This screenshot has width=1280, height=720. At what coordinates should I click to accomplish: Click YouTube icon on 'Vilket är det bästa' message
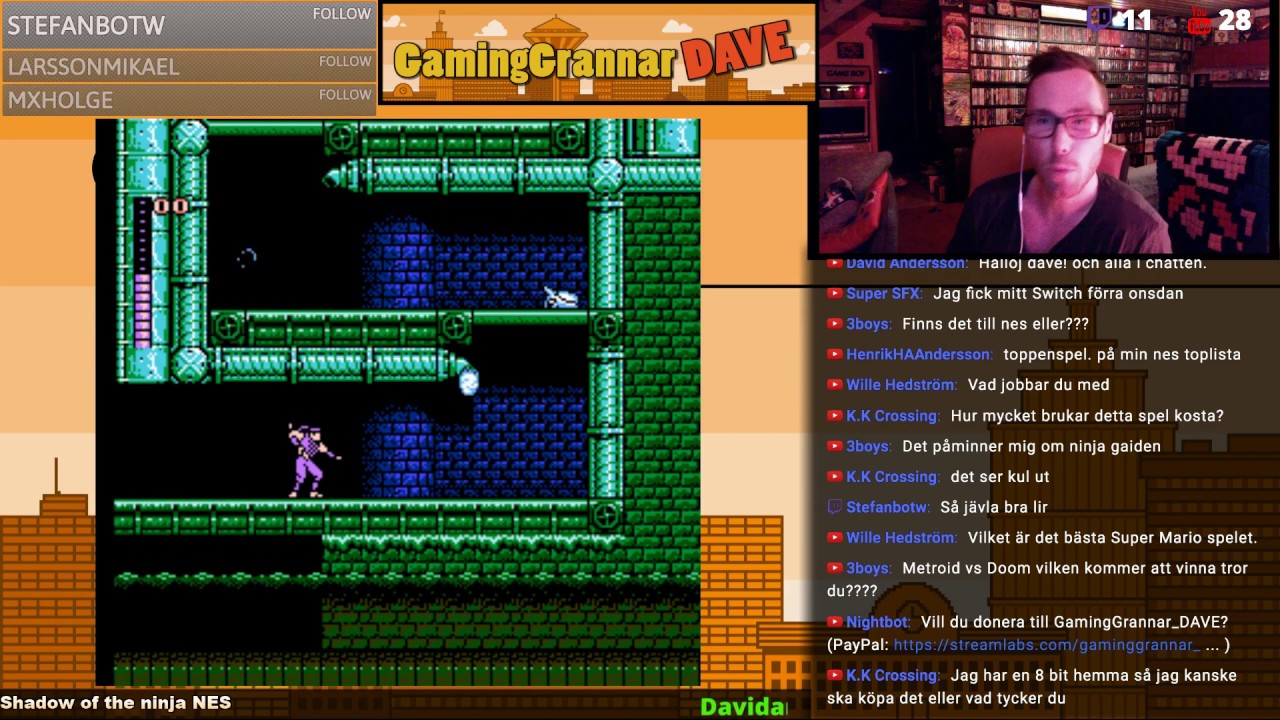point(834,538)
